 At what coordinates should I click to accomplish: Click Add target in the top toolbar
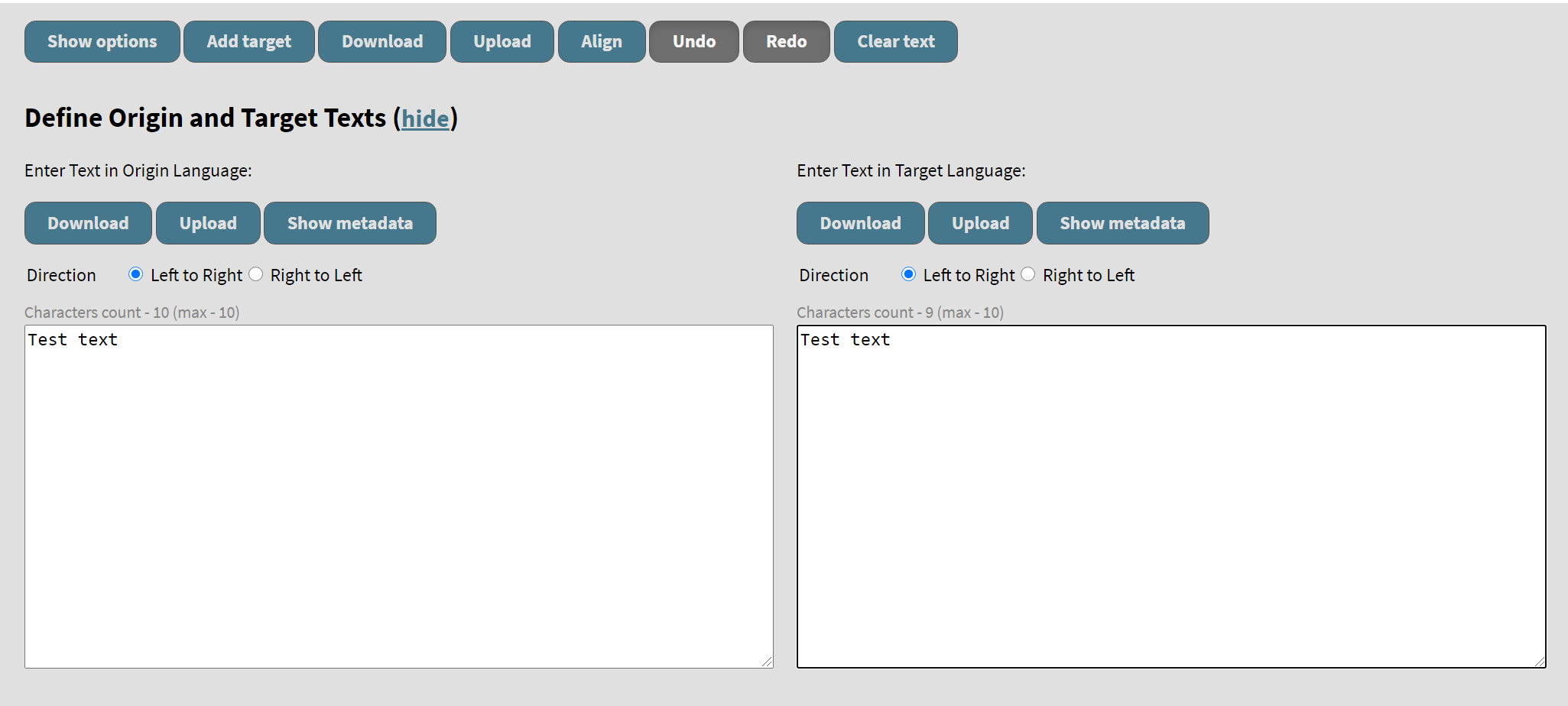click(x=248, y=41)
